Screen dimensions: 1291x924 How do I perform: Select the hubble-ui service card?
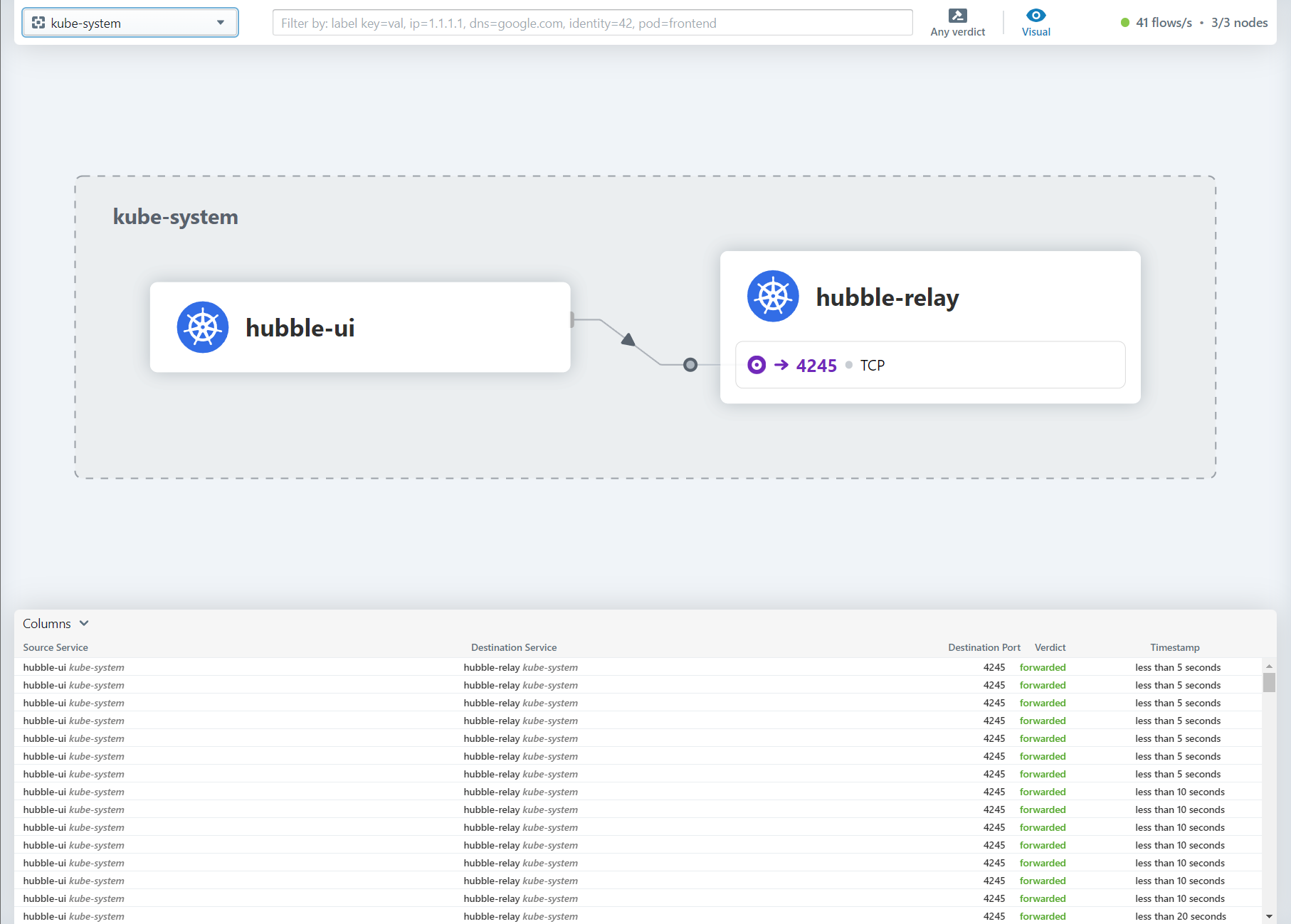pos(360,327)
